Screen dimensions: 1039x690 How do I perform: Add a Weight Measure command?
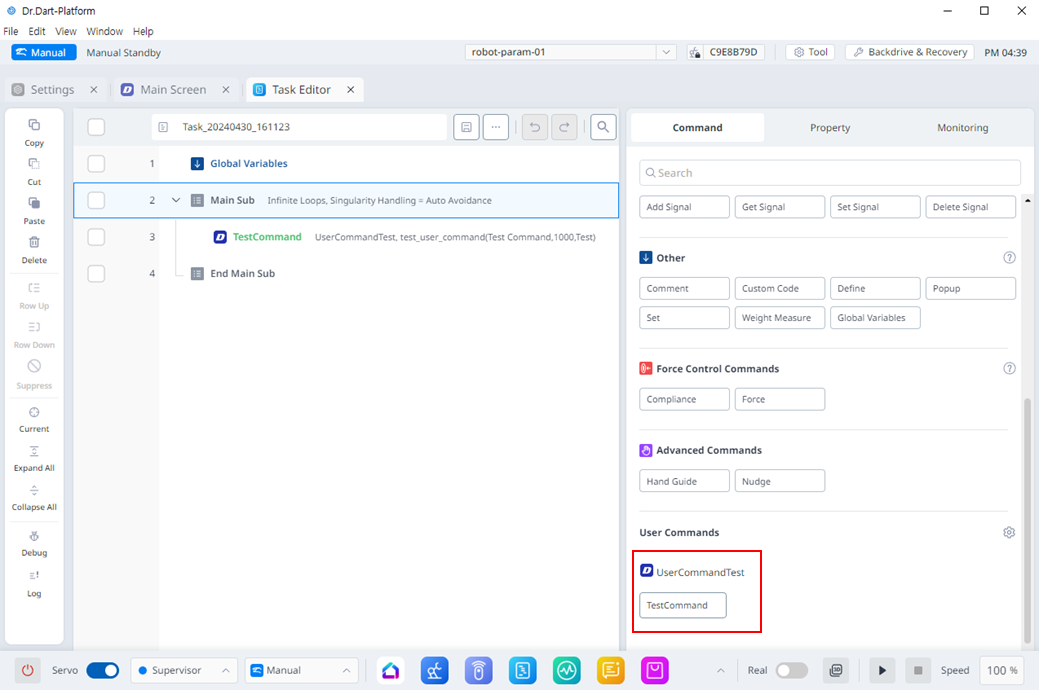coord(779,317)
